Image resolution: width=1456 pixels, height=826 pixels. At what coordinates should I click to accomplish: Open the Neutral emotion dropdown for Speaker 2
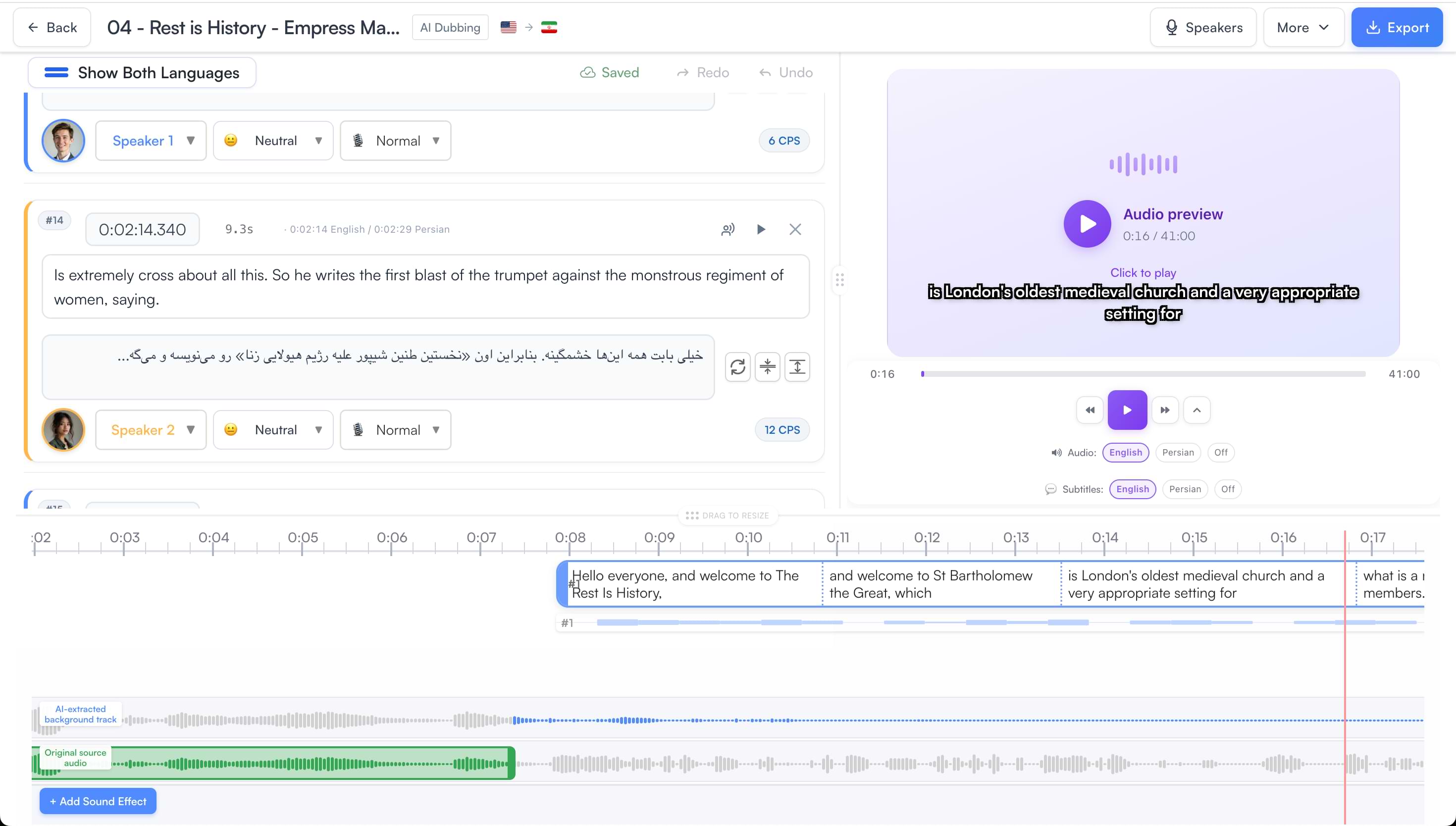click(x=273, y=429)
